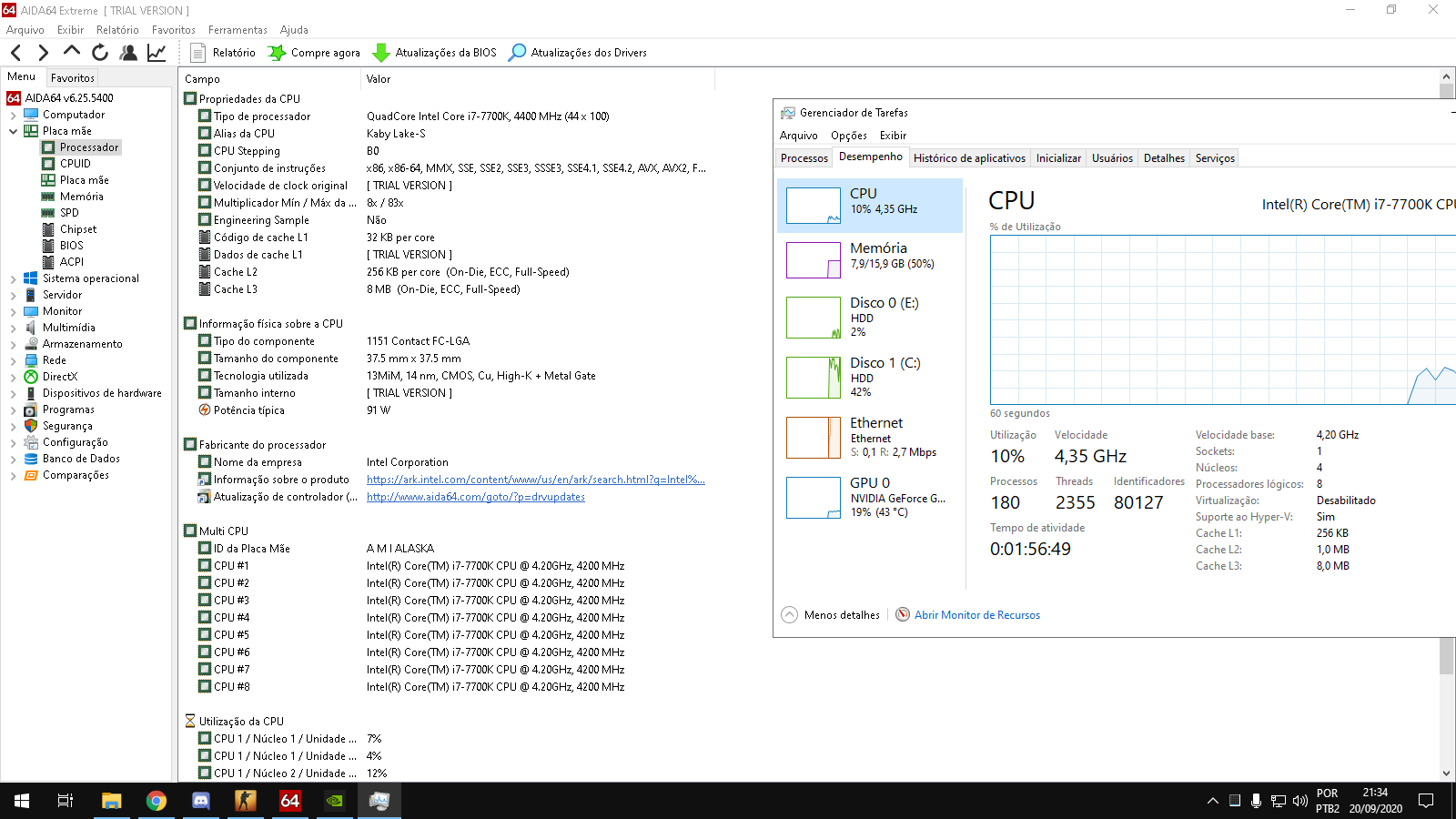Viewport: 1456px width, 819px height.
Task: Click Abrir Monitor de Recursos link
Action: [x=976, y=615]
